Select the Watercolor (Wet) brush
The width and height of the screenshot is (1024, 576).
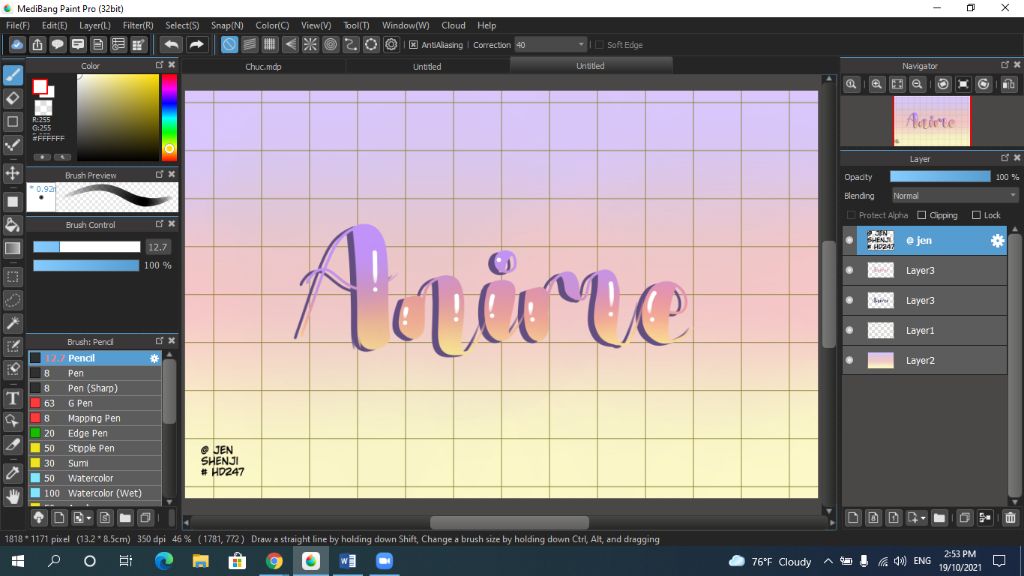pyautogui.click(x=95, y=493)
